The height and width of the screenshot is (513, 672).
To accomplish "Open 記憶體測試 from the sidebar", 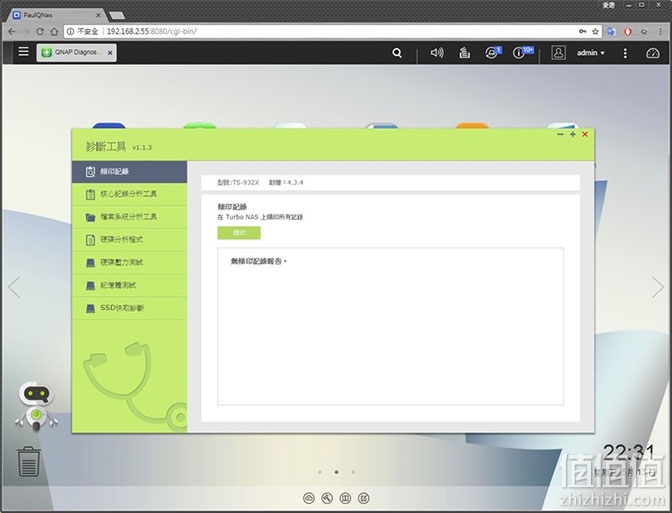I will (129, 285).
